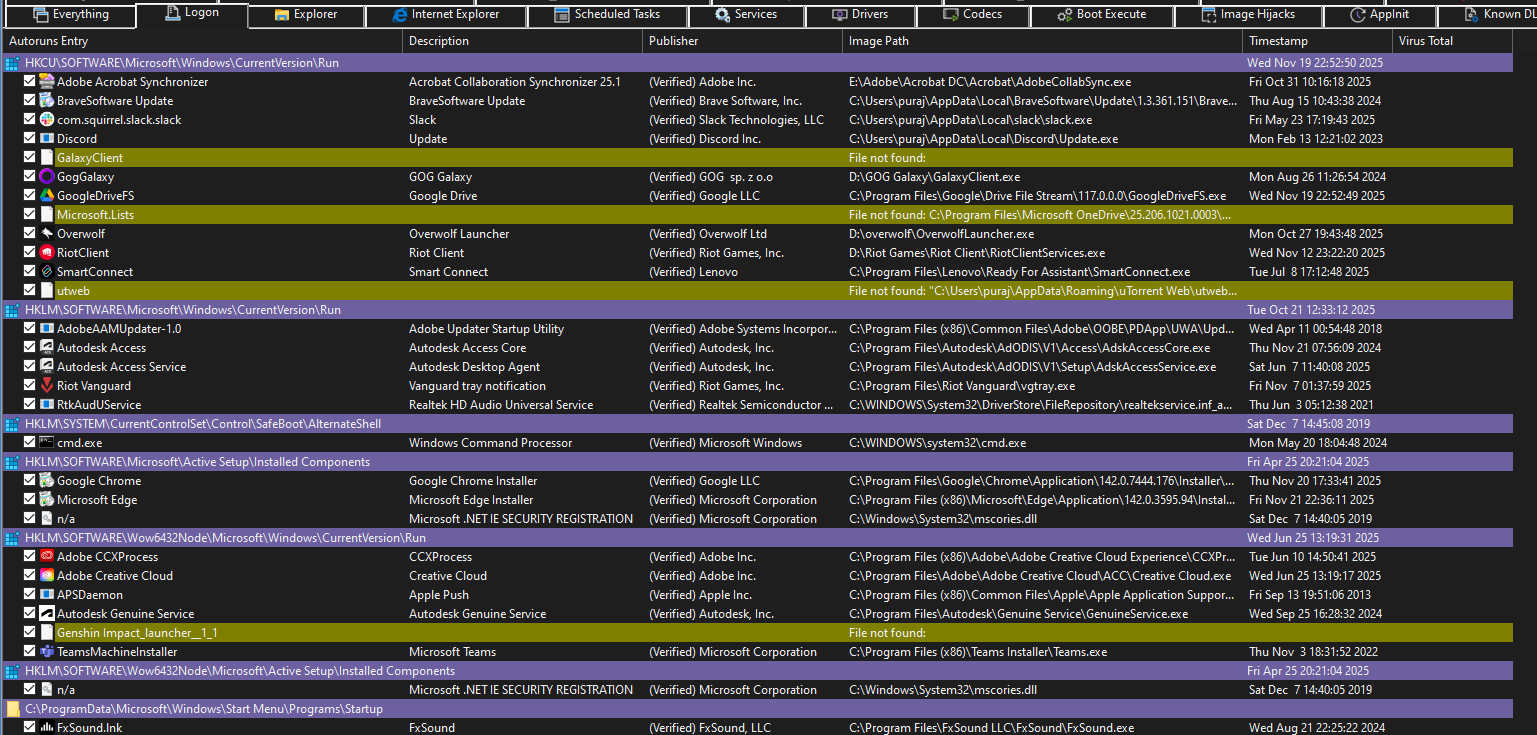This screenshot has width=1537, height=735.
Task: Open the Services tab
Action: tap(746, 15)
